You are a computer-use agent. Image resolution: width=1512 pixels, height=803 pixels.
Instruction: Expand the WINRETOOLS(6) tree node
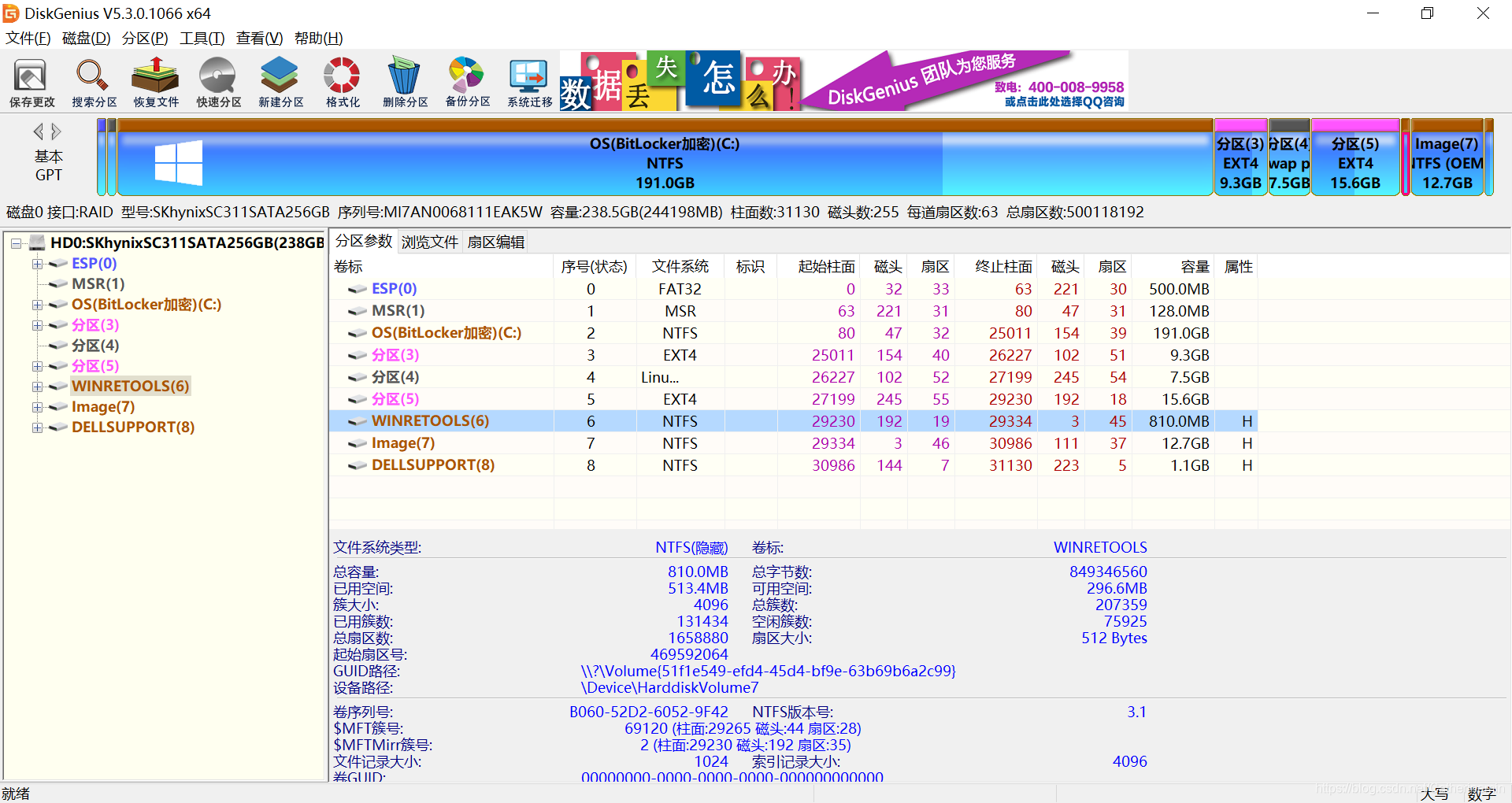point(37,387)
